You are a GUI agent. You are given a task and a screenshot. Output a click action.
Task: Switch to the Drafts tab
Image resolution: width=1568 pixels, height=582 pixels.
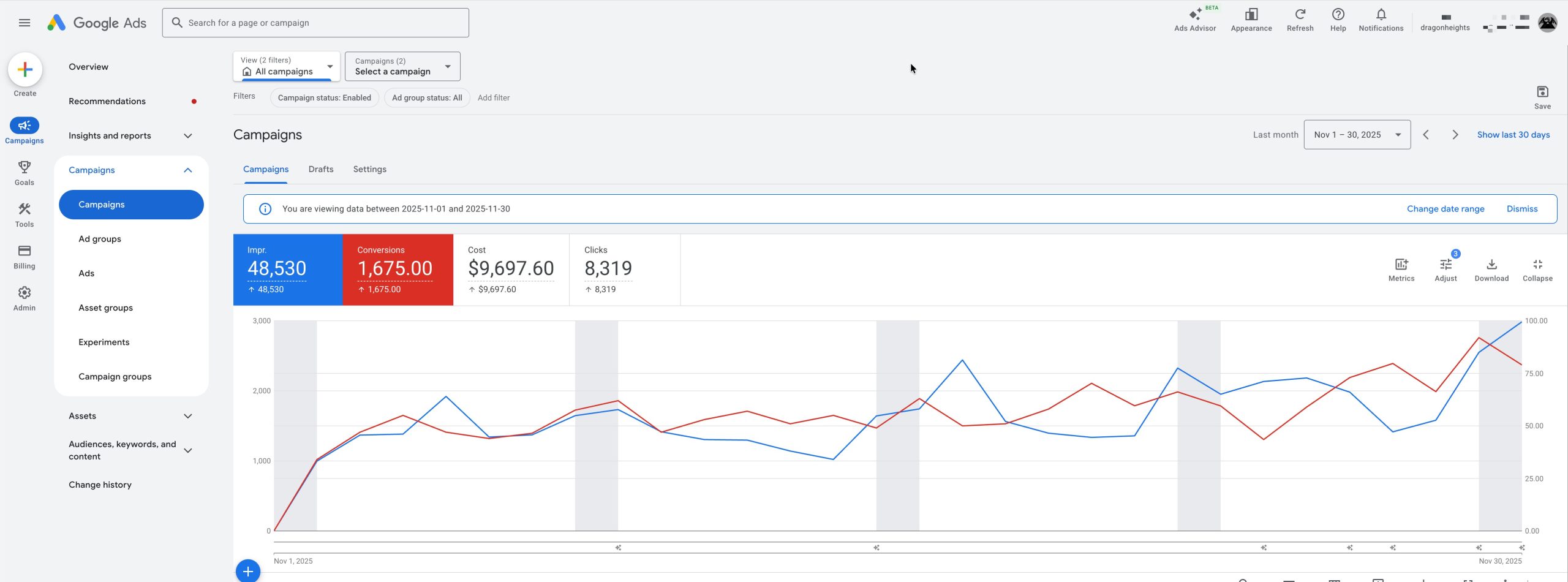point(321,169)
